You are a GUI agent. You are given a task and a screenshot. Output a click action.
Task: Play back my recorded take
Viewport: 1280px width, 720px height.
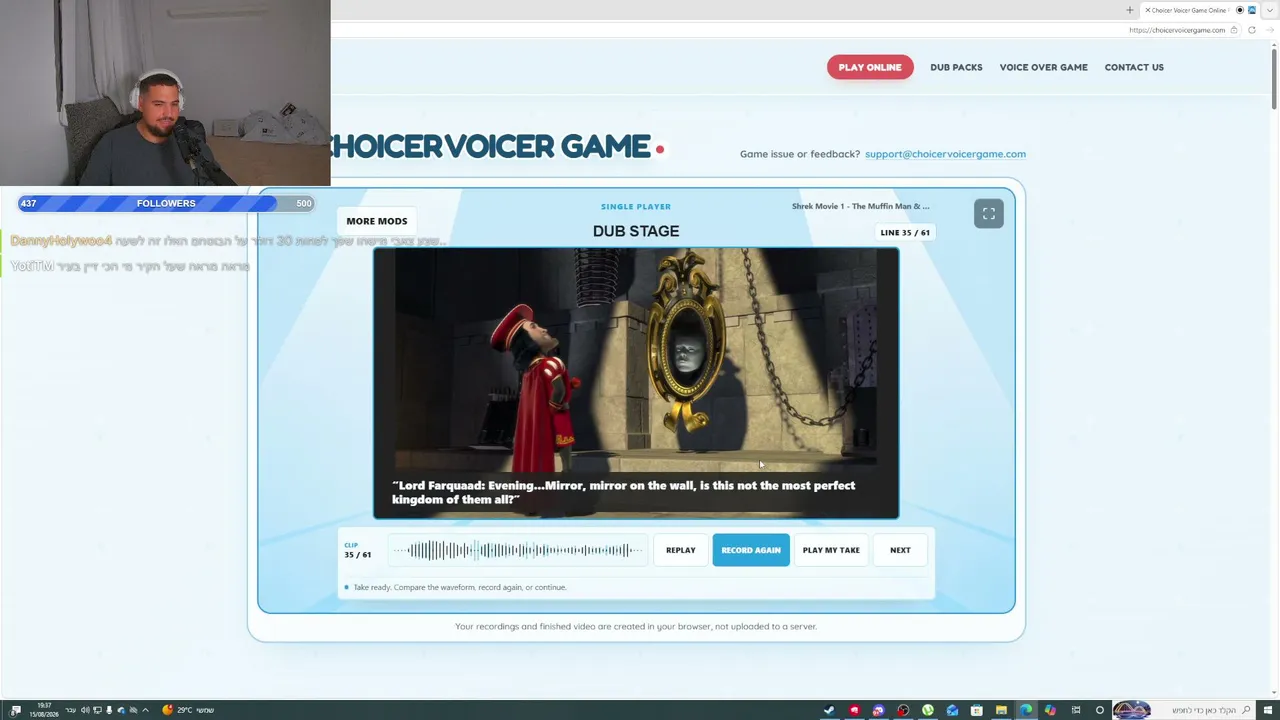click(x=831, y=550)
